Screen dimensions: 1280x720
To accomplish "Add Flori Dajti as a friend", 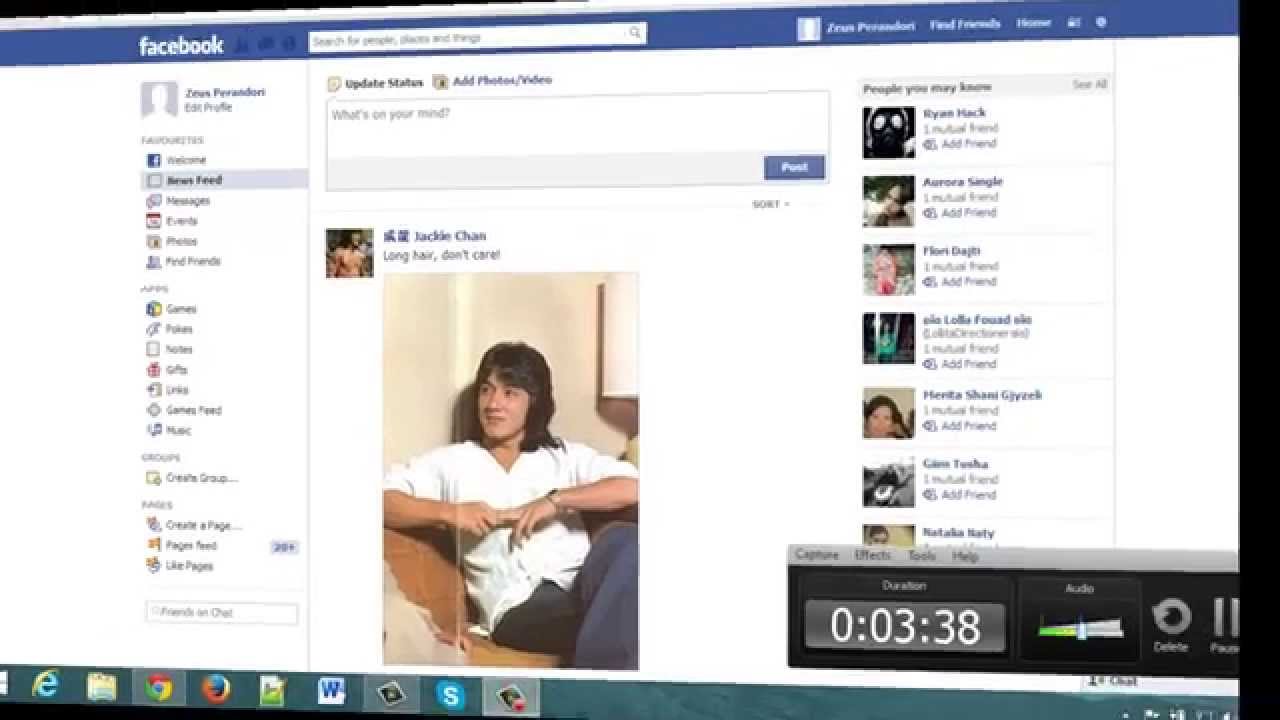I will tap(960, 282).
